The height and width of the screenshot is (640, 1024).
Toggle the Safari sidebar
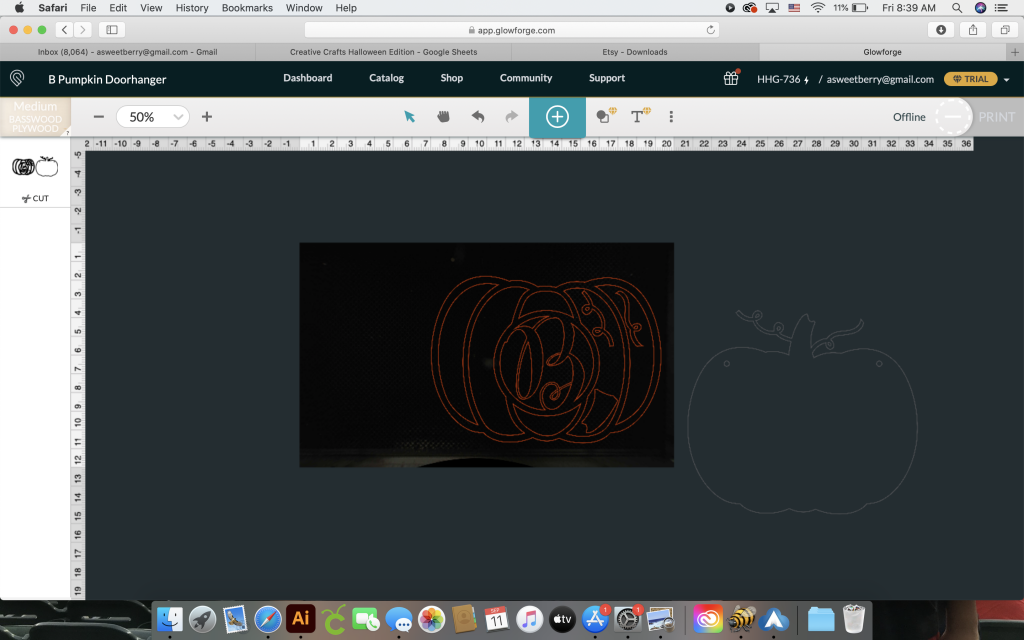[112, 30]
